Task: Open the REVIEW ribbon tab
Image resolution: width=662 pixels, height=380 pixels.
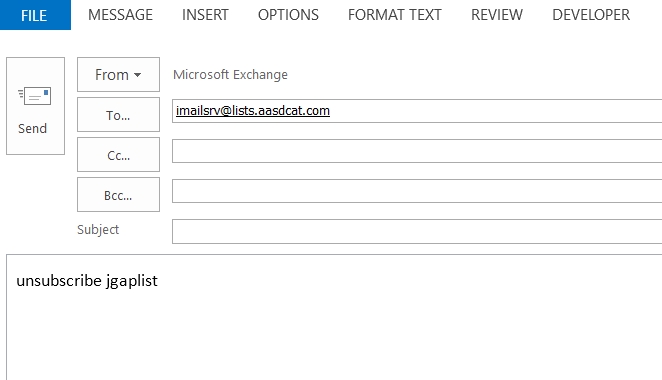Action: pos(497,15)
